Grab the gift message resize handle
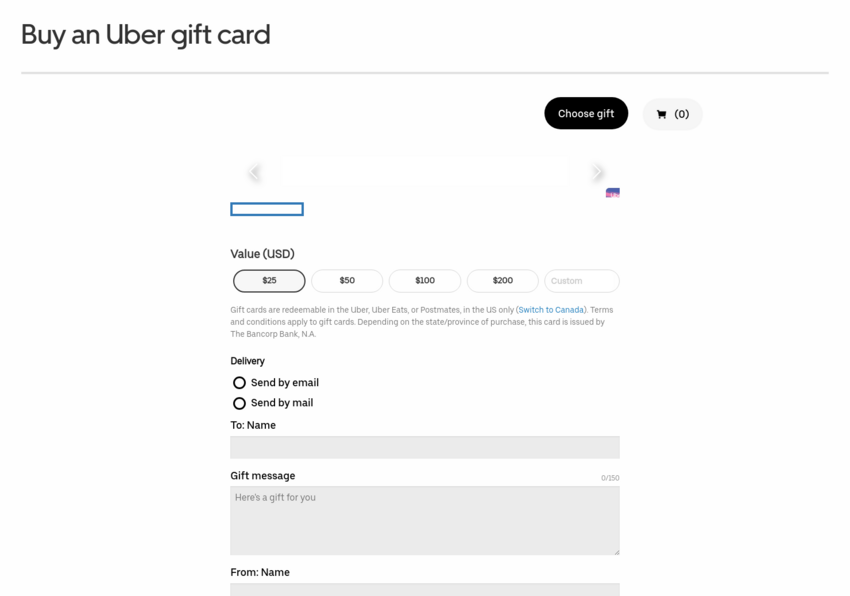850x596 pixels. coord(616,552)
